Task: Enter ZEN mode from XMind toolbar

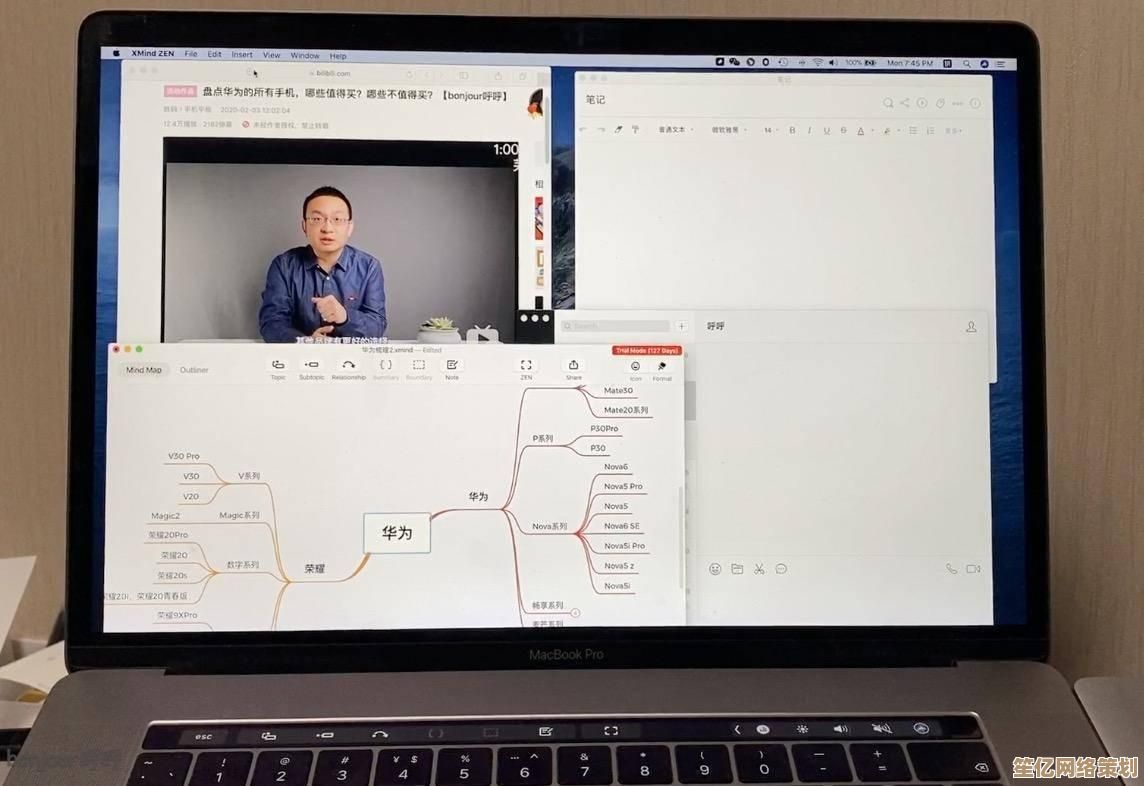Action: click(526, 369)
